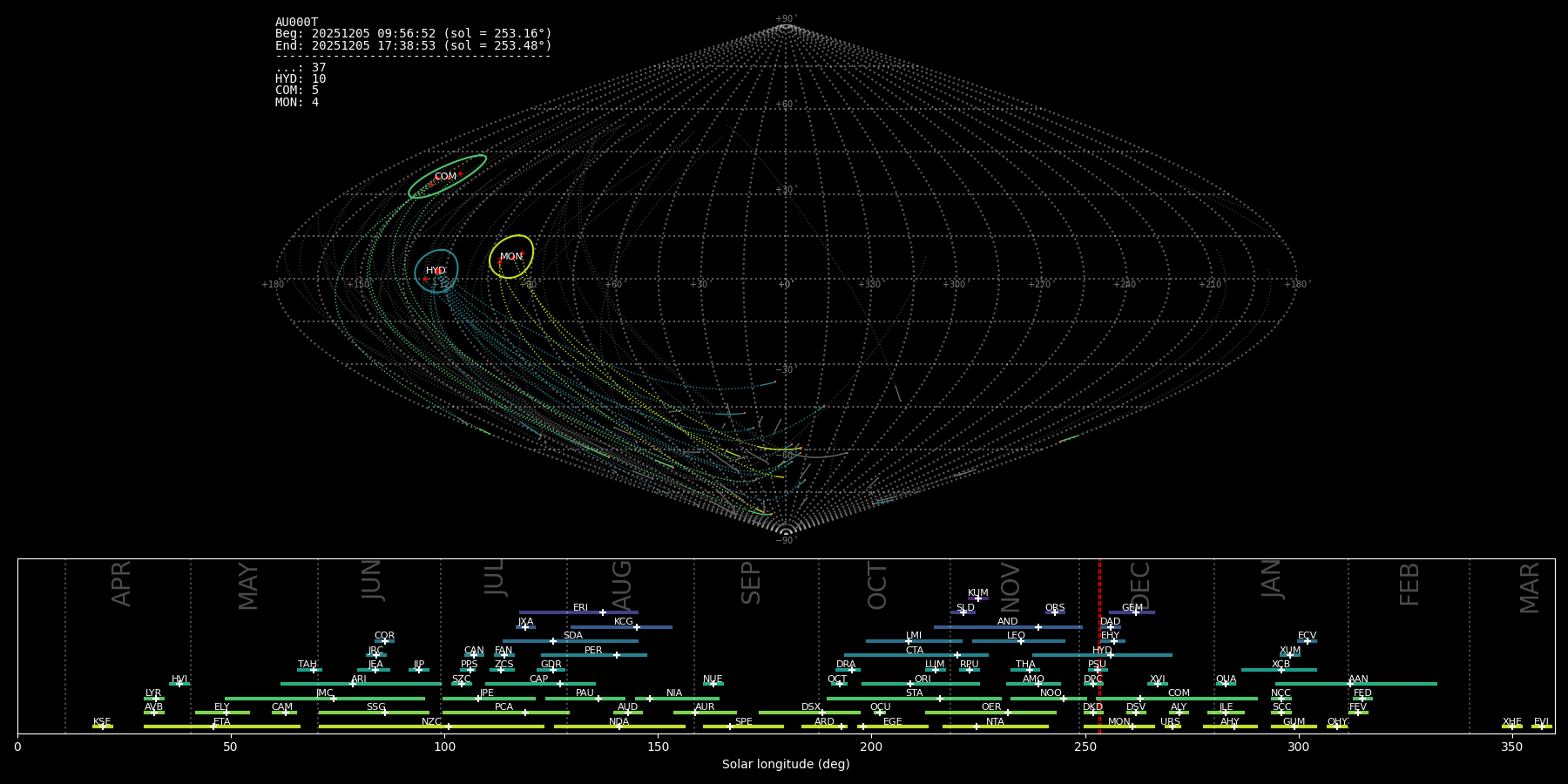Click the DEC month label in timeline
Screen dimensions: 1568x784
coord(1139,585)
